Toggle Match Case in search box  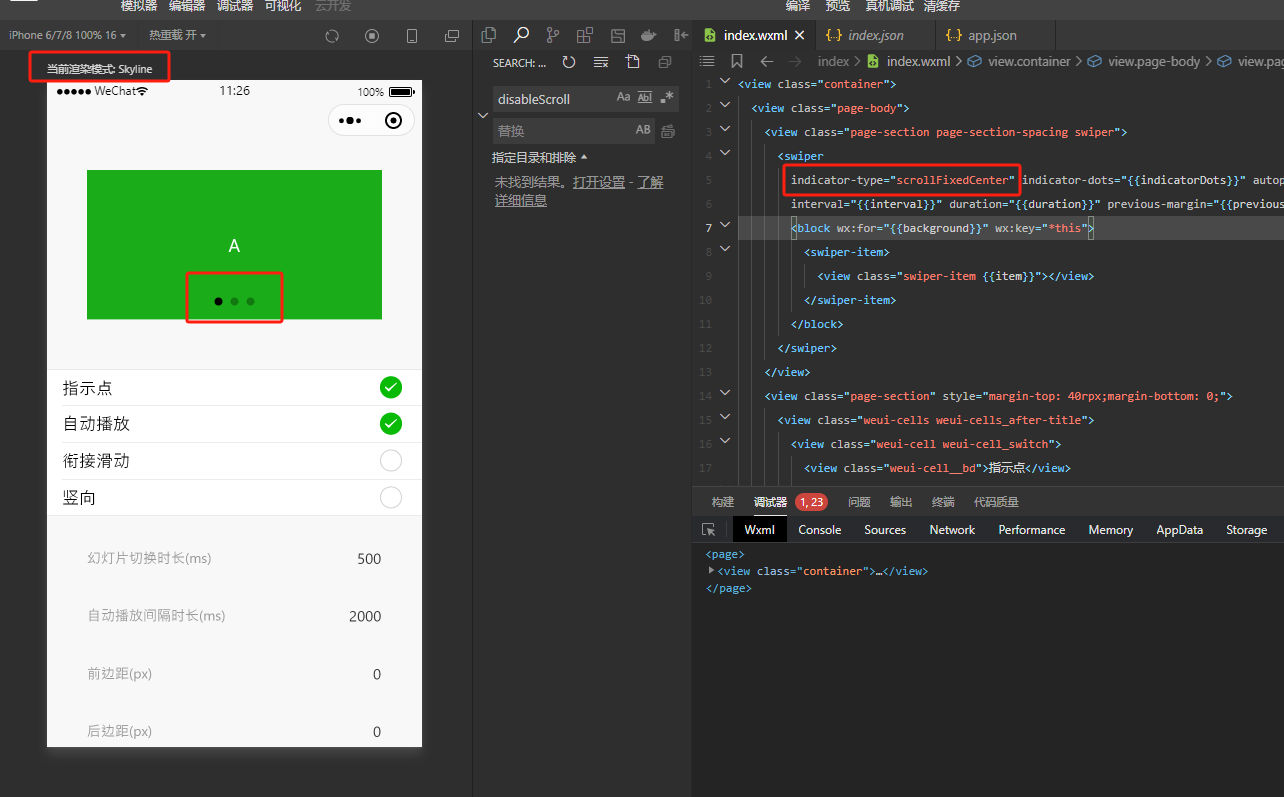click(x=624, y=98)
